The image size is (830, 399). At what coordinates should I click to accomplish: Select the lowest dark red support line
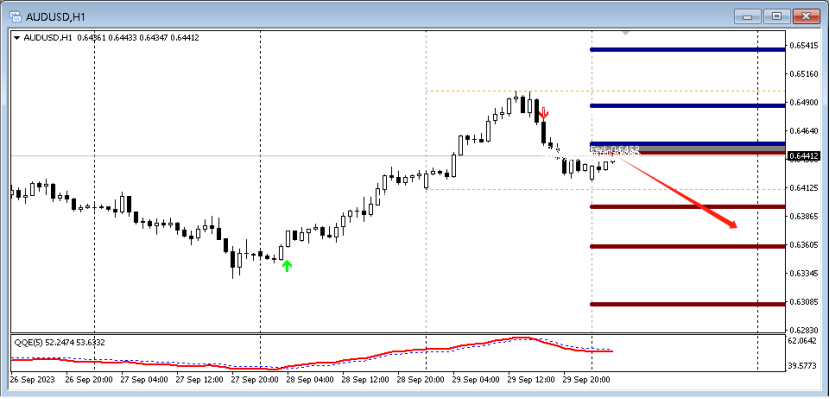(687, 304)
